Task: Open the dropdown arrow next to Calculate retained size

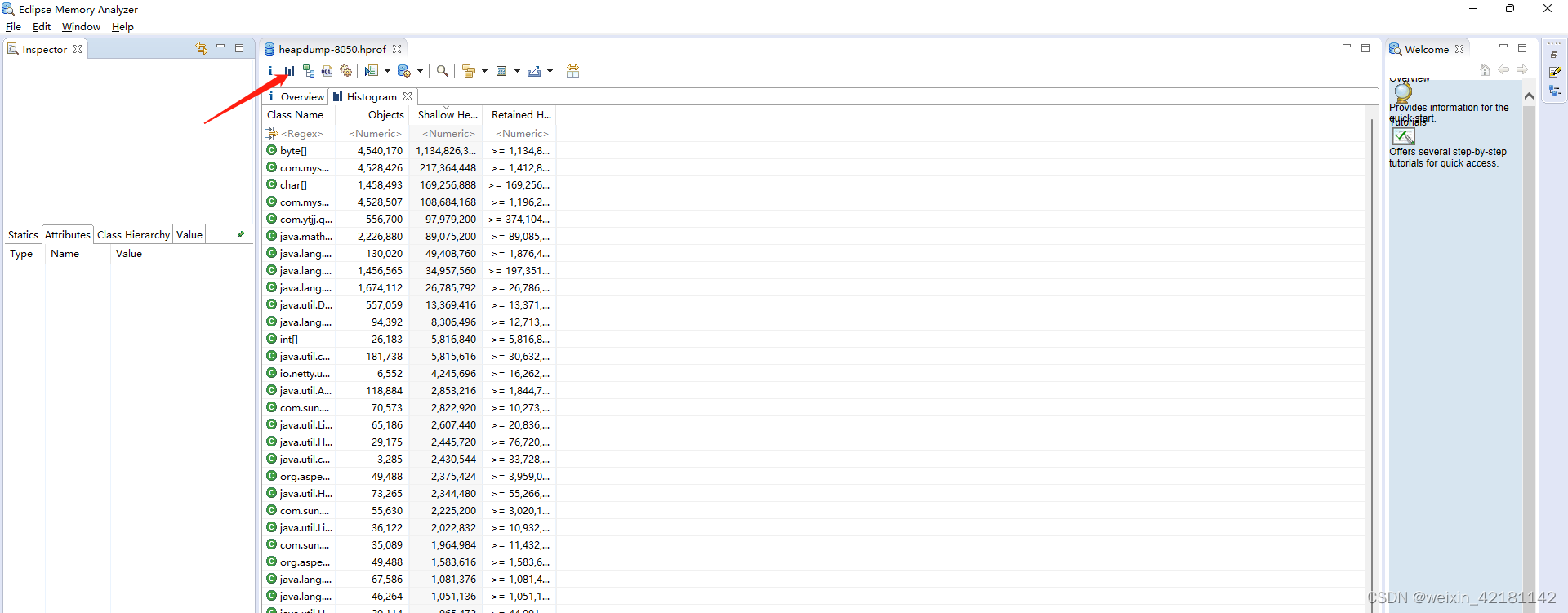Action: (517, 71)
